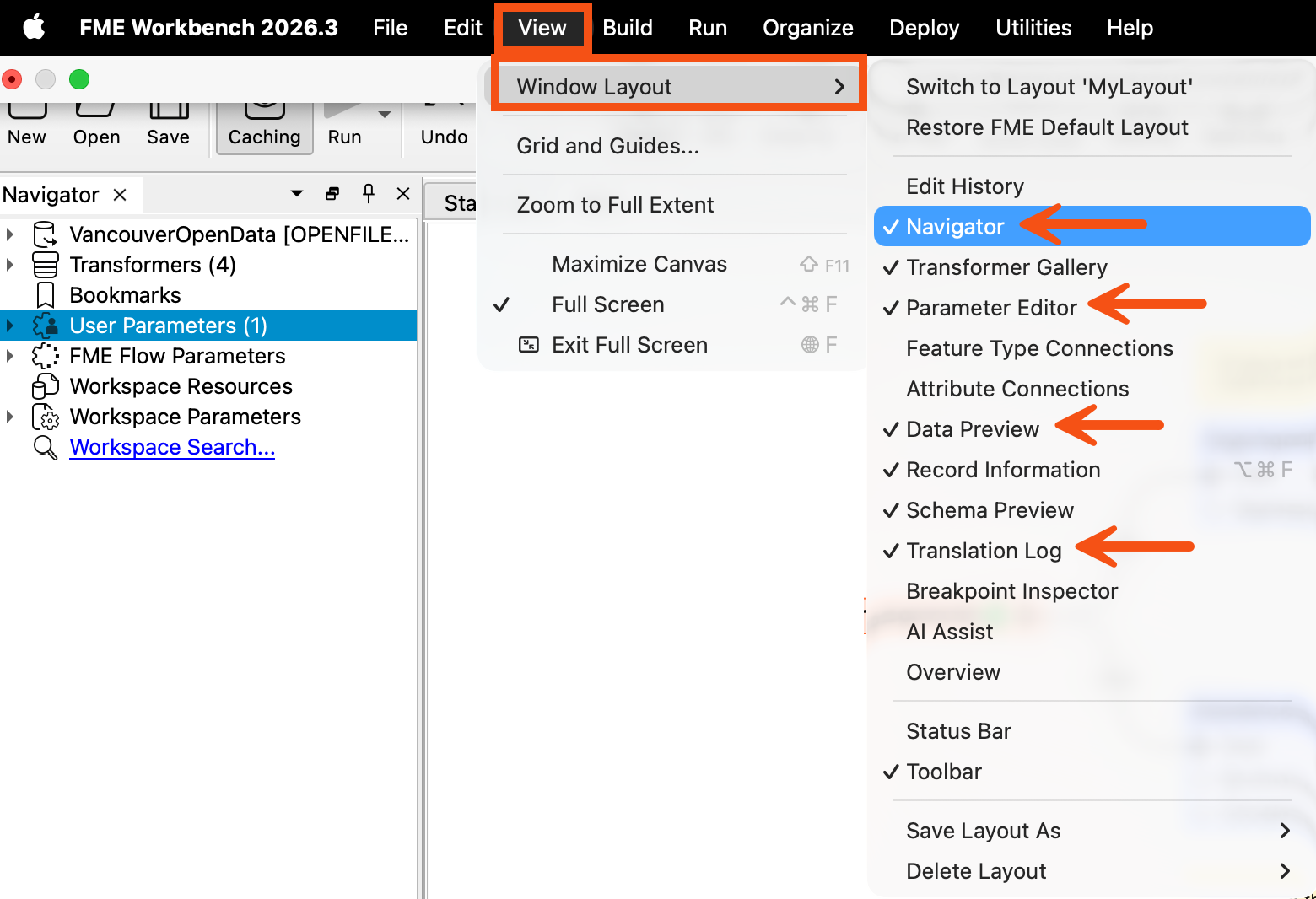Screen dimensions: 1316x899
Task: Expand the VancouverOpenData reader node
Action: pos(10,234)
